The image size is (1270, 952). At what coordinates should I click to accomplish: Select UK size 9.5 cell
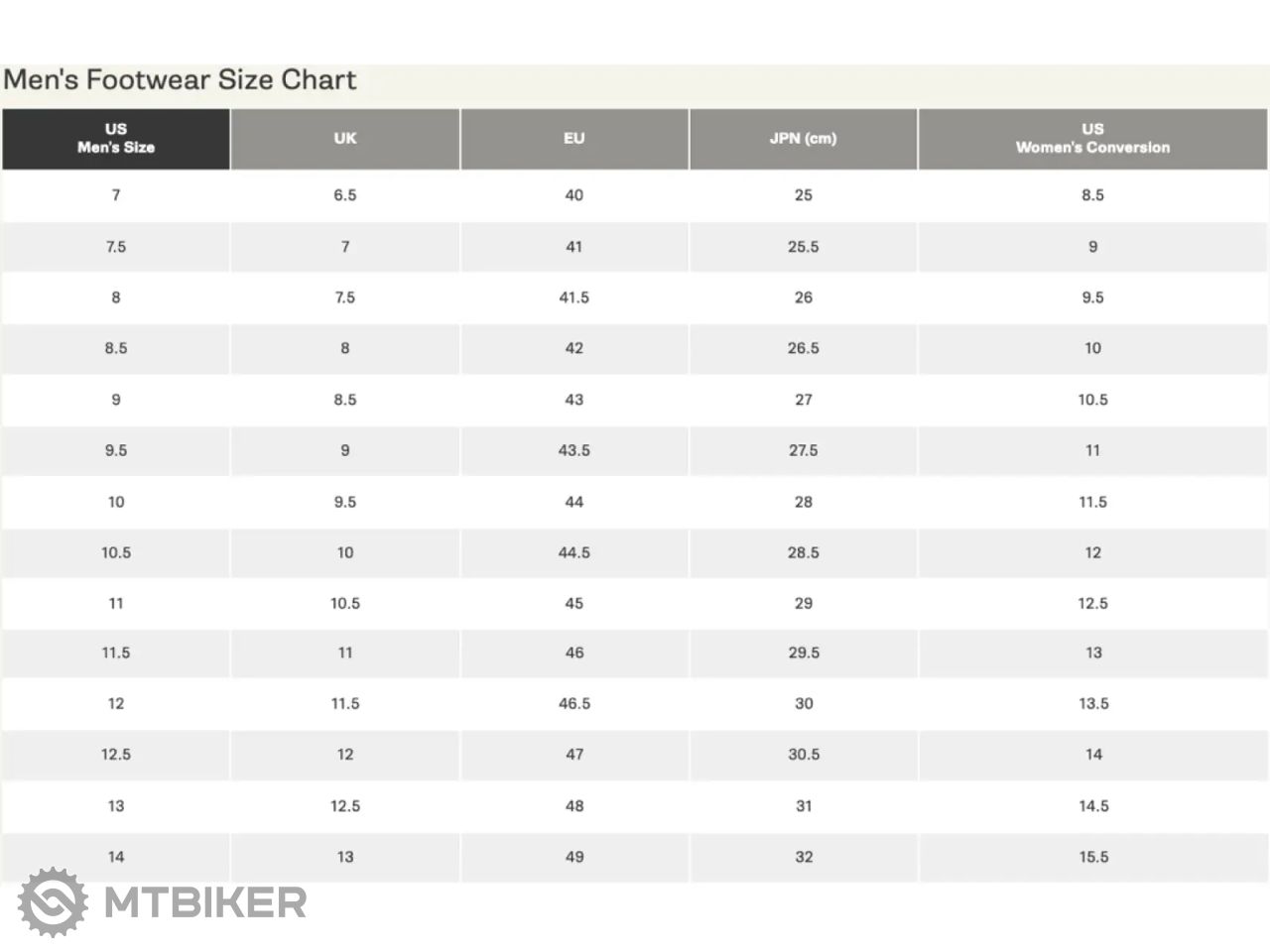click(x=345, y=502)
